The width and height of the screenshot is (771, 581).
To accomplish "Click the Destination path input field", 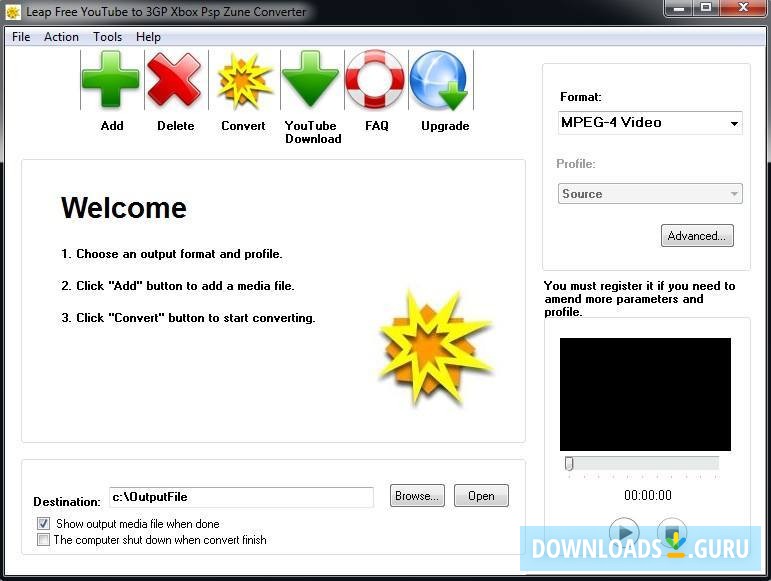I will [x=241, y=497].
